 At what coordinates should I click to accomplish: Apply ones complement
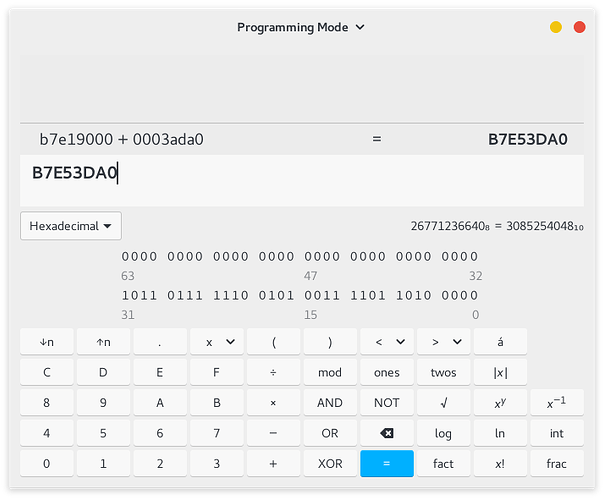pos(387,372)
